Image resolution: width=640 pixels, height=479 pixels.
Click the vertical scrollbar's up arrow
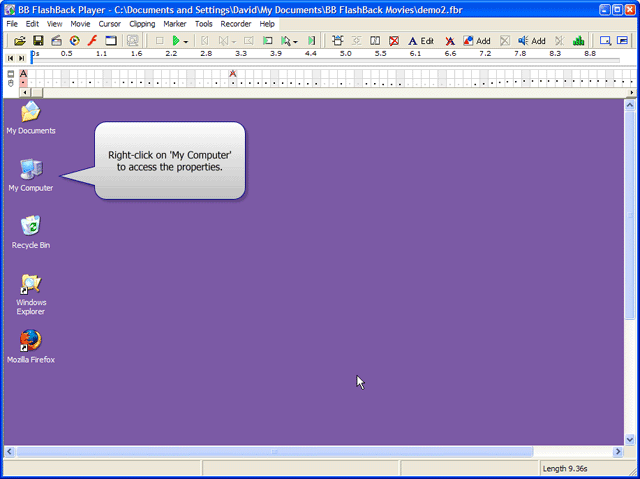pos(629,105)
